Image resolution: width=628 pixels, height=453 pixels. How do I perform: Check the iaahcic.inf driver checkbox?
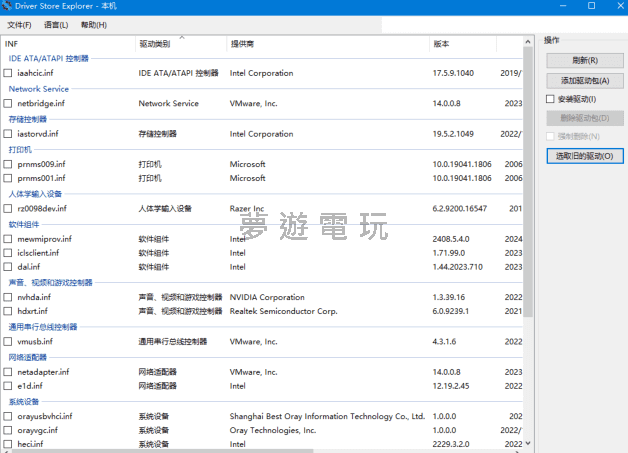9,74
